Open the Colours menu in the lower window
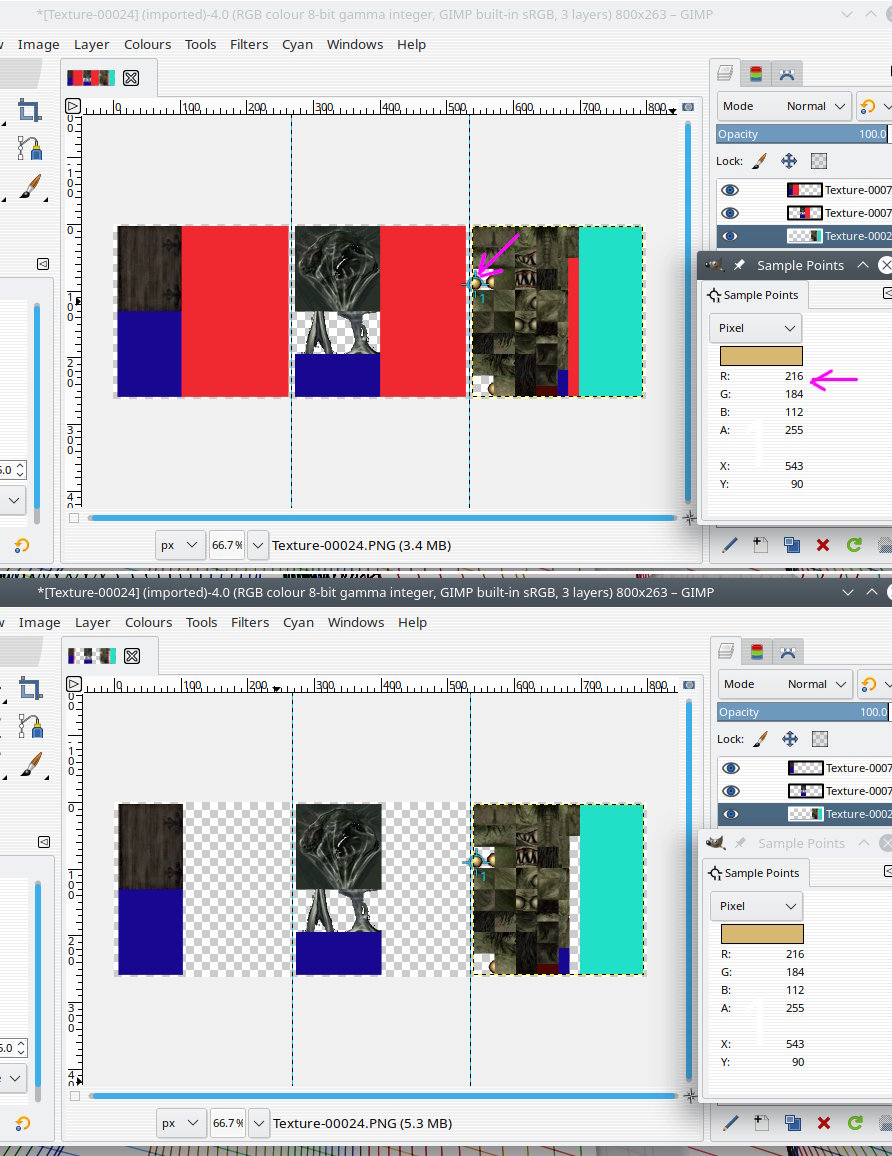Screen dimensions: 892x1156 148,622
